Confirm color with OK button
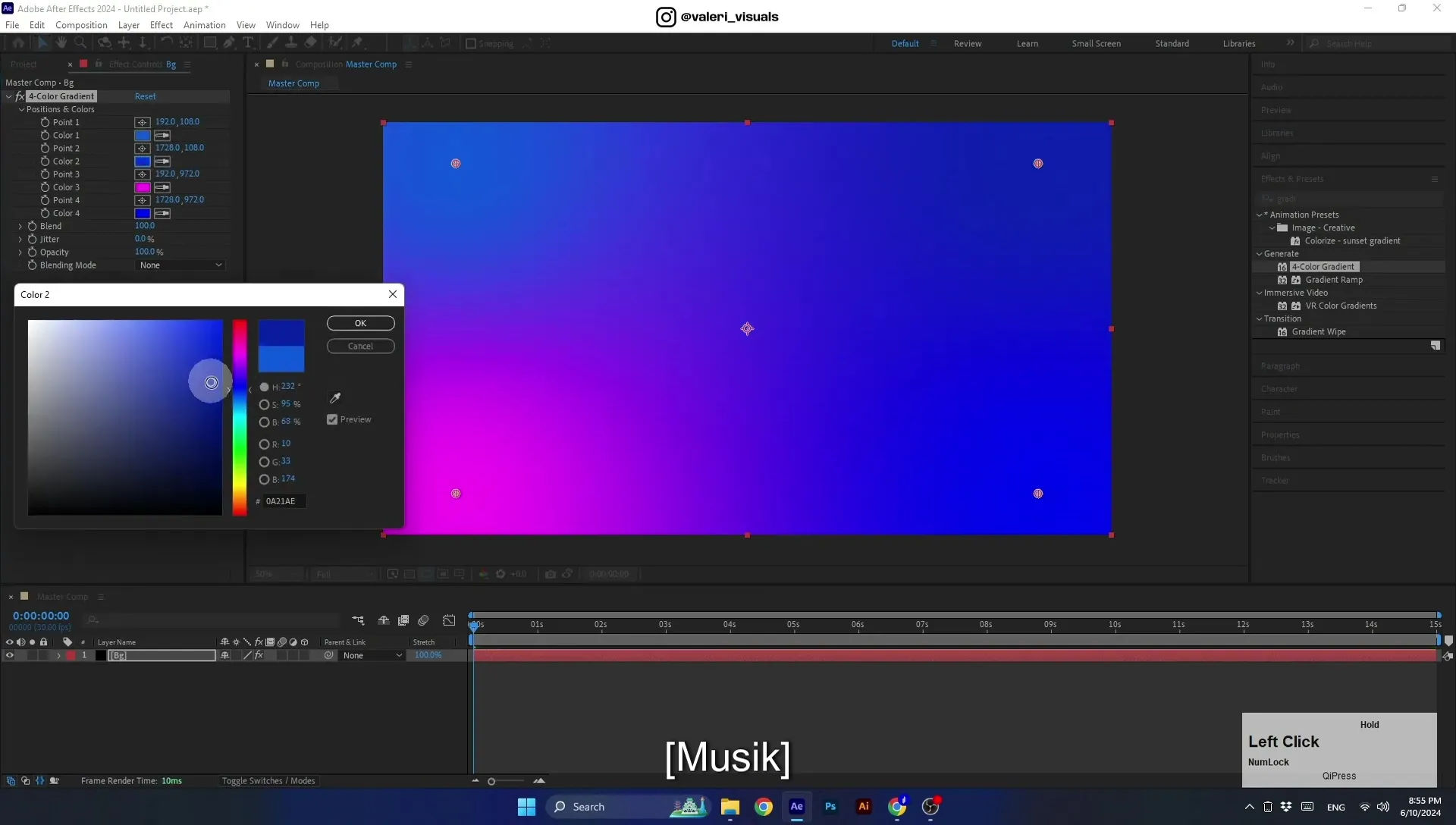The image size is (1456, 825). pyautogui.click(x=361, y=323)
